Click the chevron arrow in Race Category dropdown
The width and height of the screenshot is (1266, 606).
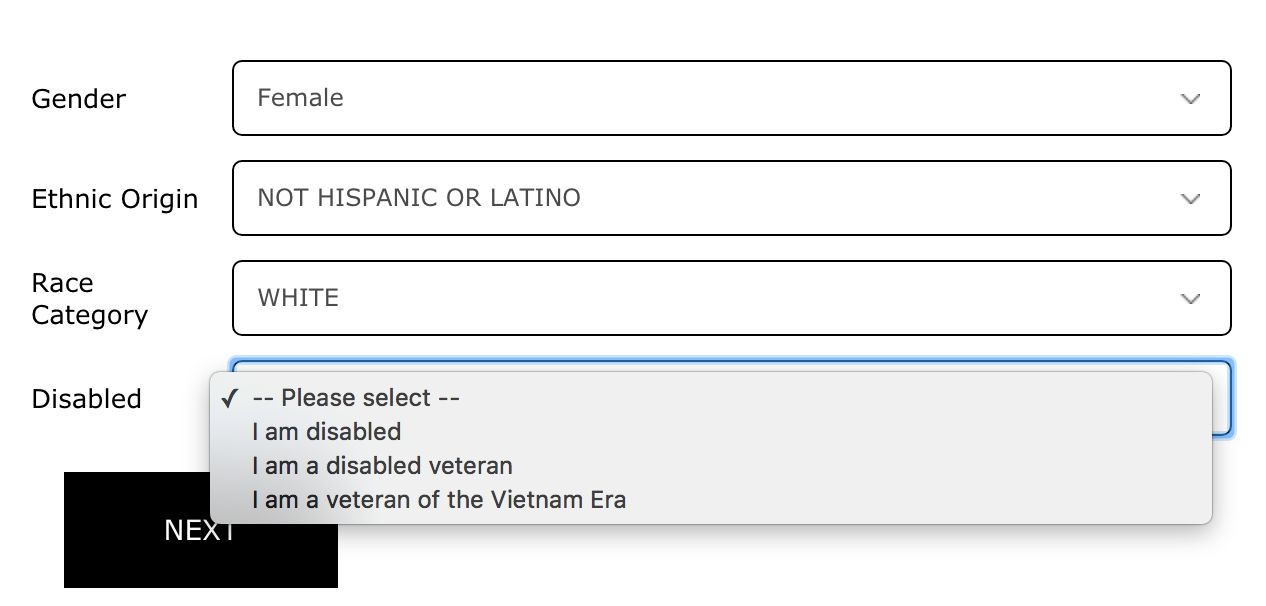[x=1190, y=299]
